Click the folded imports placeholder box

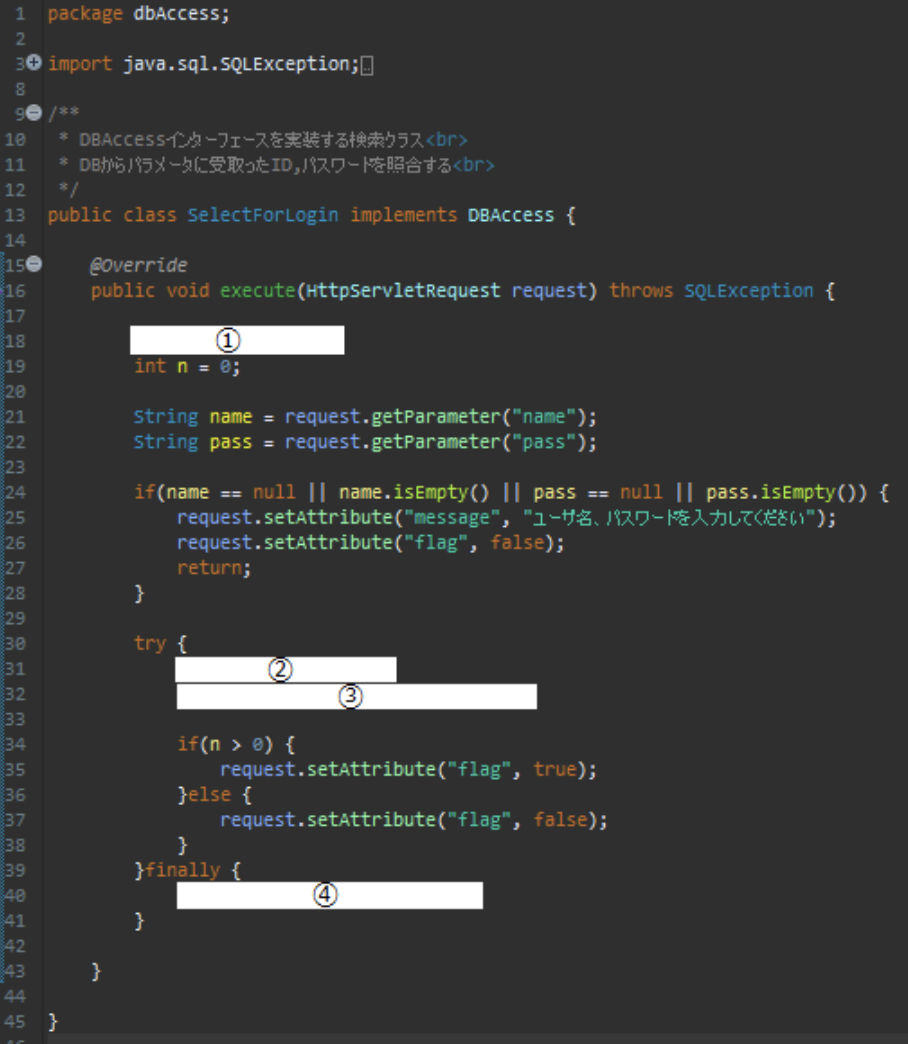click(367, 65)
